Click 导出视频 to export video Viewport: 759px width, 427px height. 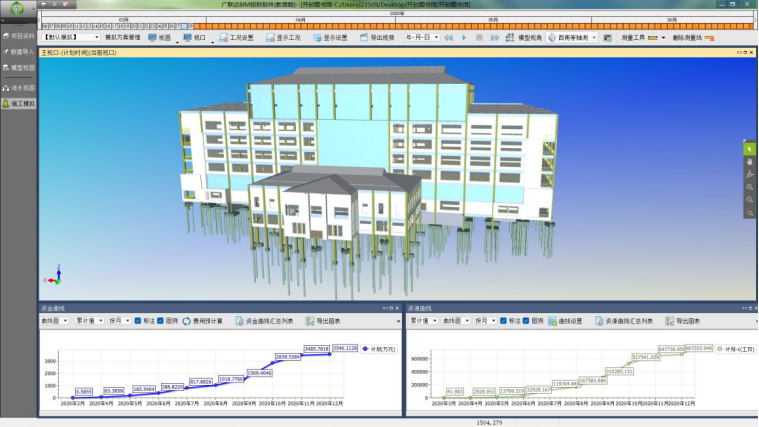coord(377,37)
